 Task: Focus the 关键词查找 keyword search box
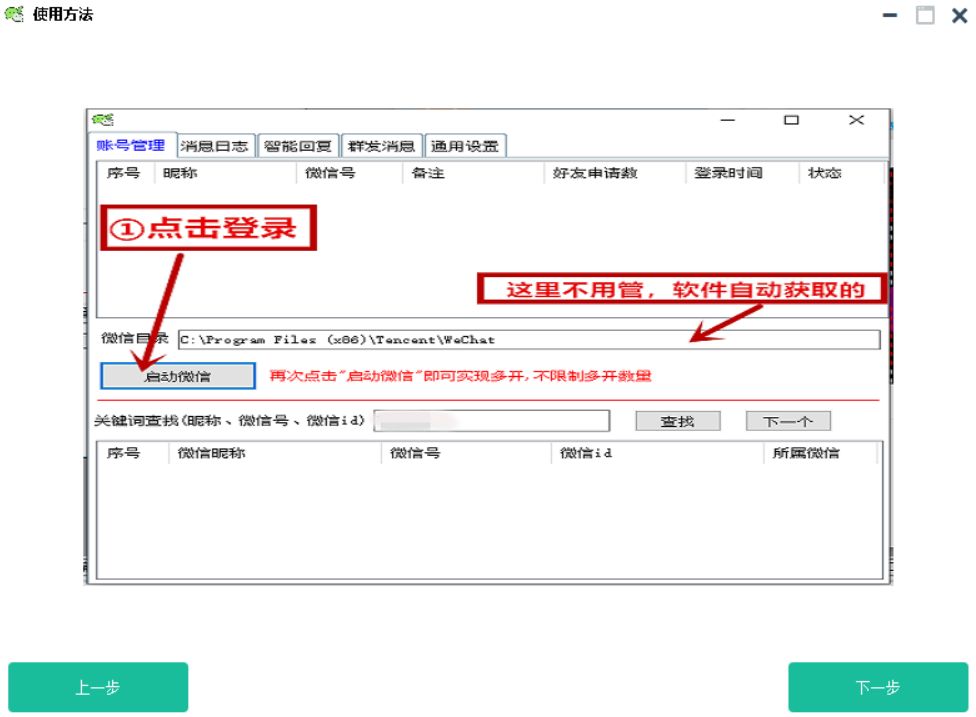click(491, 421)
